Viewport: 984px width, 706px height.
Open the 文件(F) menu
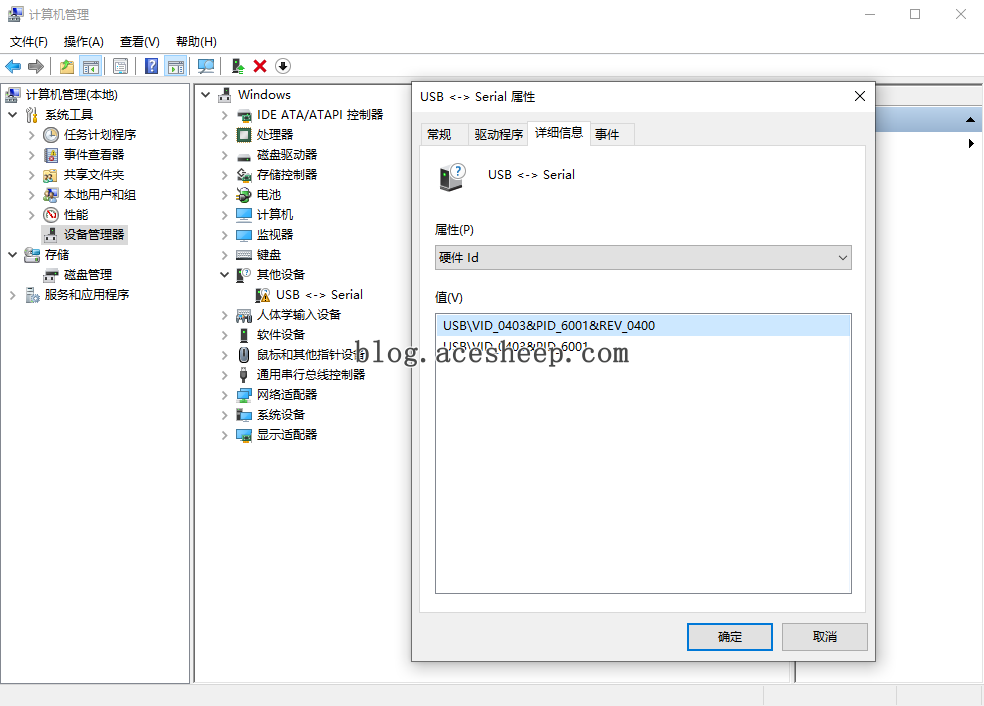point(29,41)
